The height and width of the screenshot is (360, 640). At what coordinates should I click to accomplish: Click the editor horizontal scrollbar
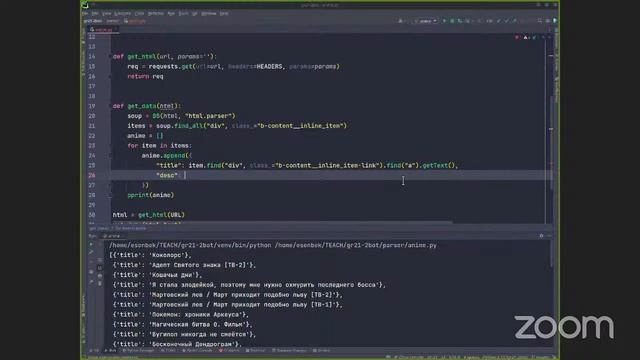[x=282, y=223]
